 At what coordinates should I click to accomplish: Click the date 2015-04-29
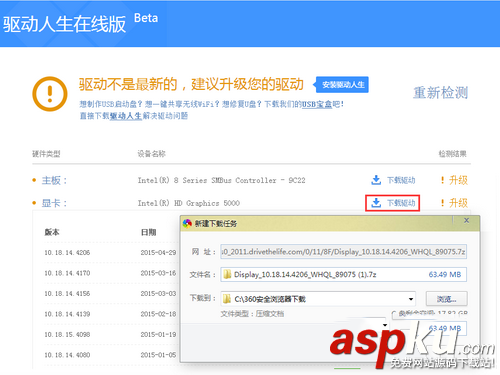click(158, 253)
